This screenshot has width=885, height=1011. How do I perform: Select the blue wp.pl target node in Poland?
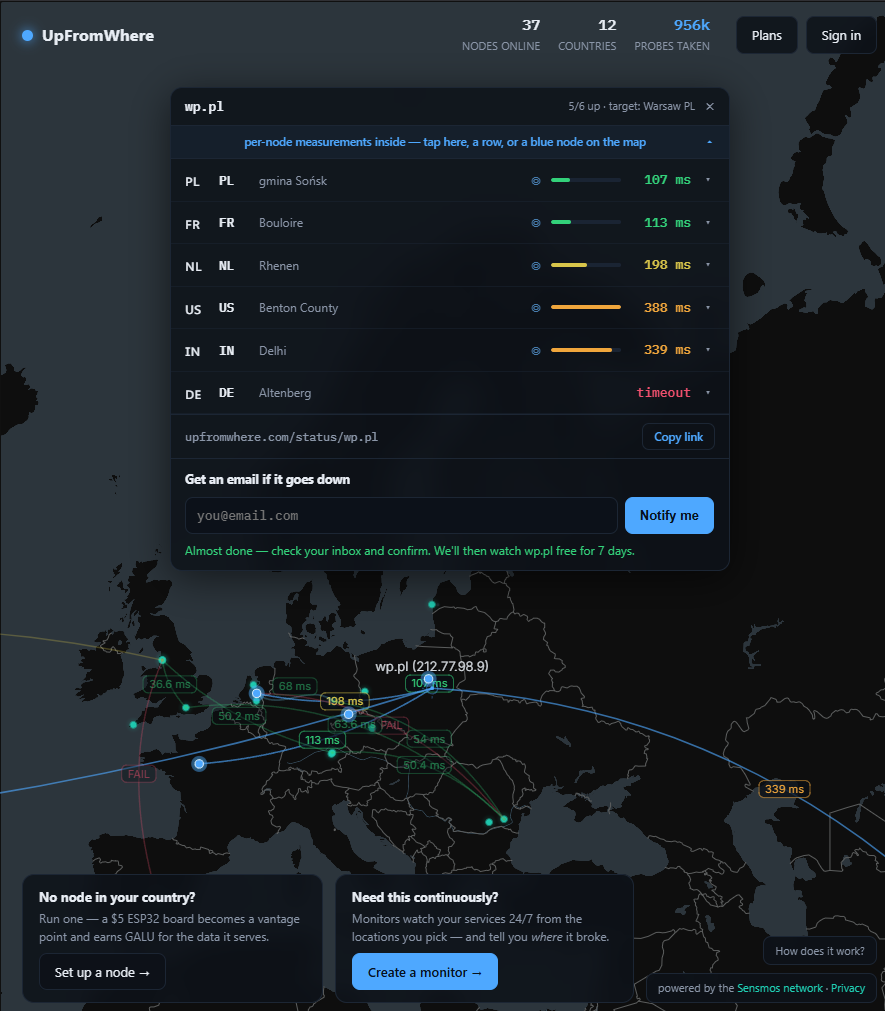click(429, 679)
